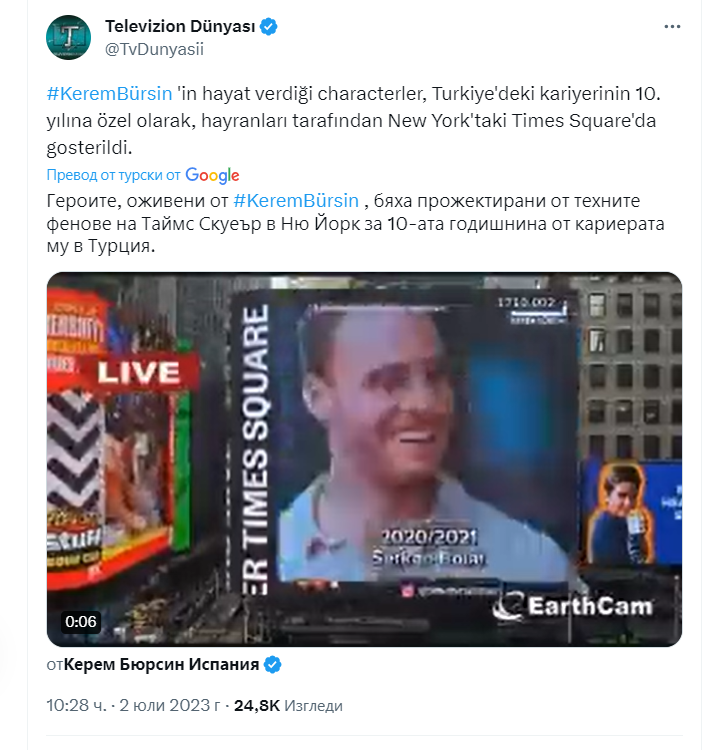Click the EarthCam logo in the video

573,606
